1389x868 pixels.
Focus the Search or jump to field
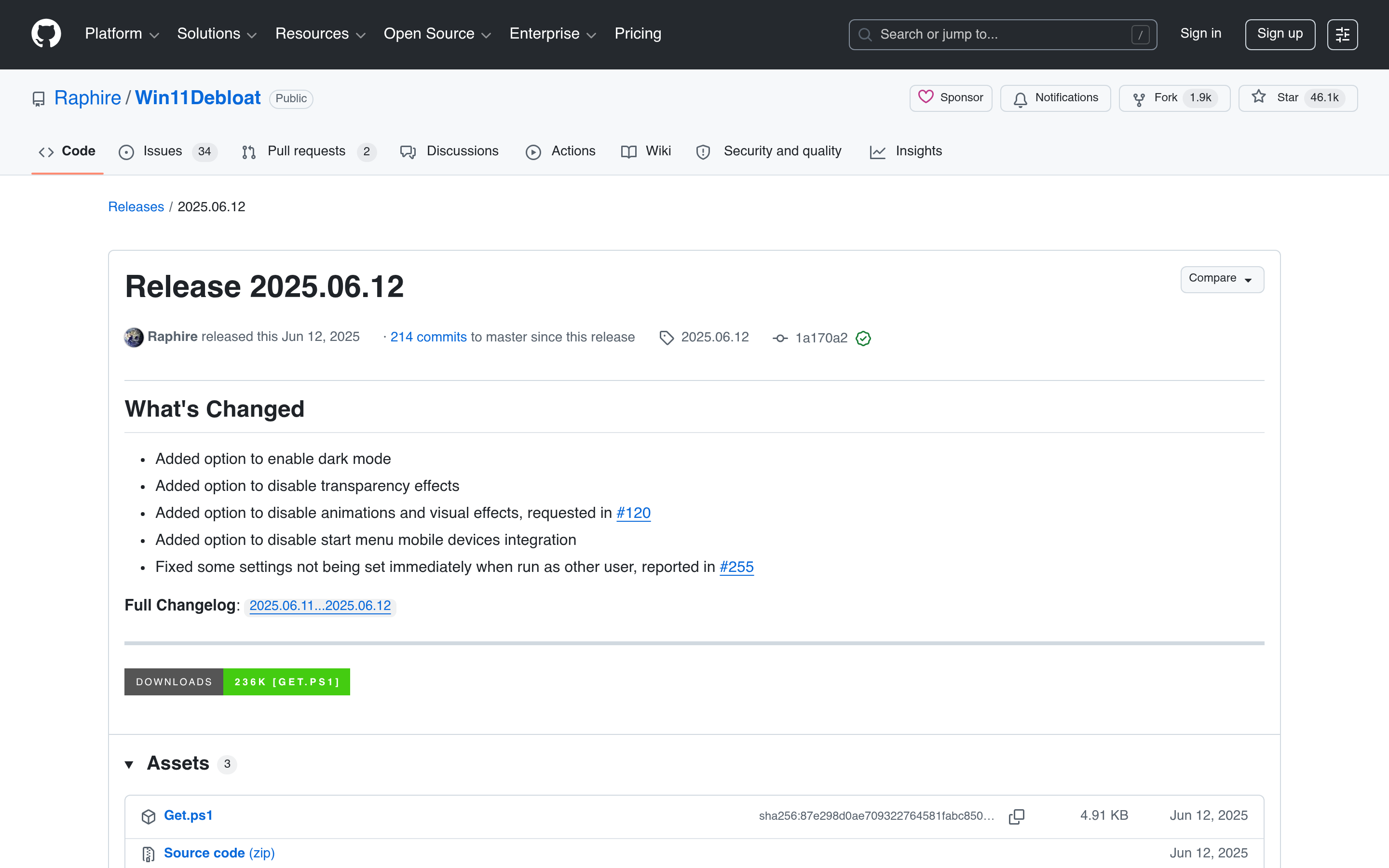point(1003,34)
